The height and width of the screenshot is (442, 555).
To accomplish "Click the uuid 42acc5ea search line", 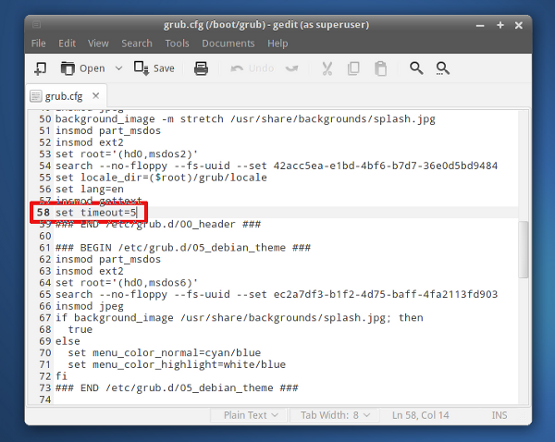I will 276,166.
